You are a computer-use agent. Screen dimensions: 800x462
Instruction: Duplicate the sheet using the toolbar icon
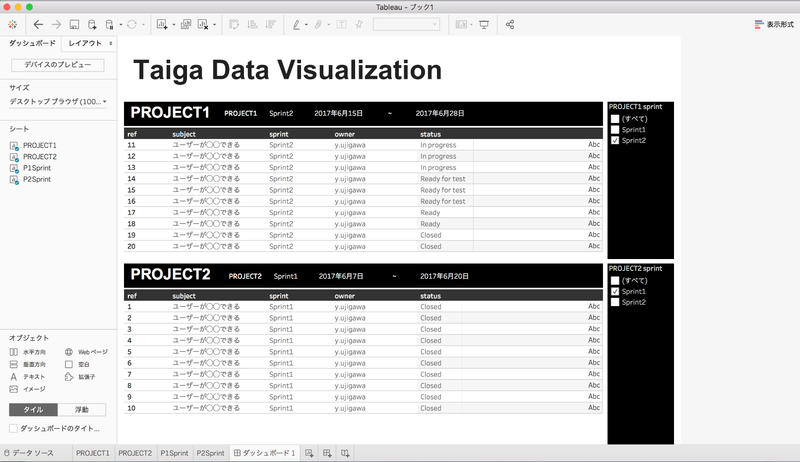(x=186, y=24)
